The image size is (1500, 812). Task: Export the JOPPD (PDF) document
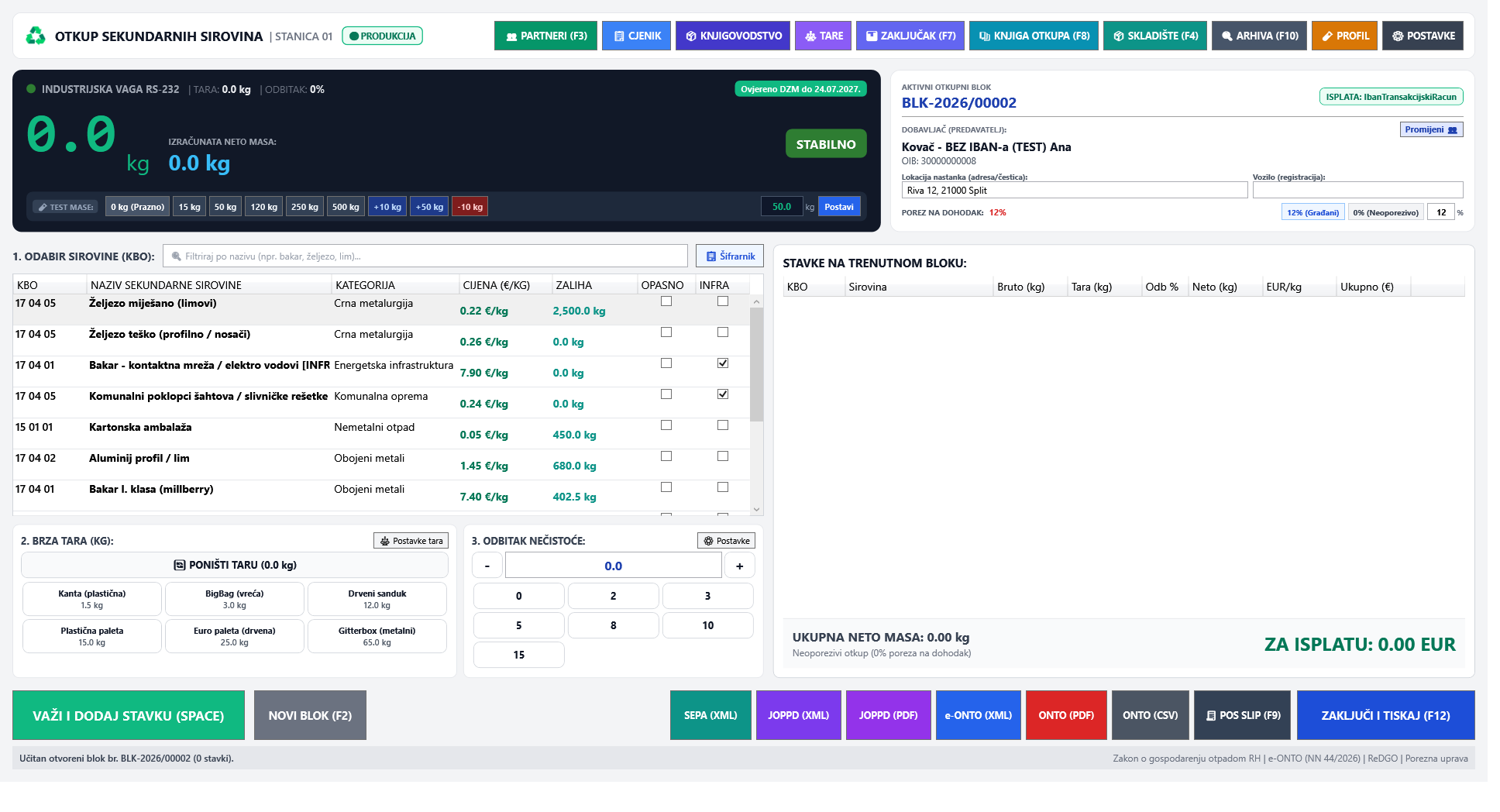(x=888, y=715)
